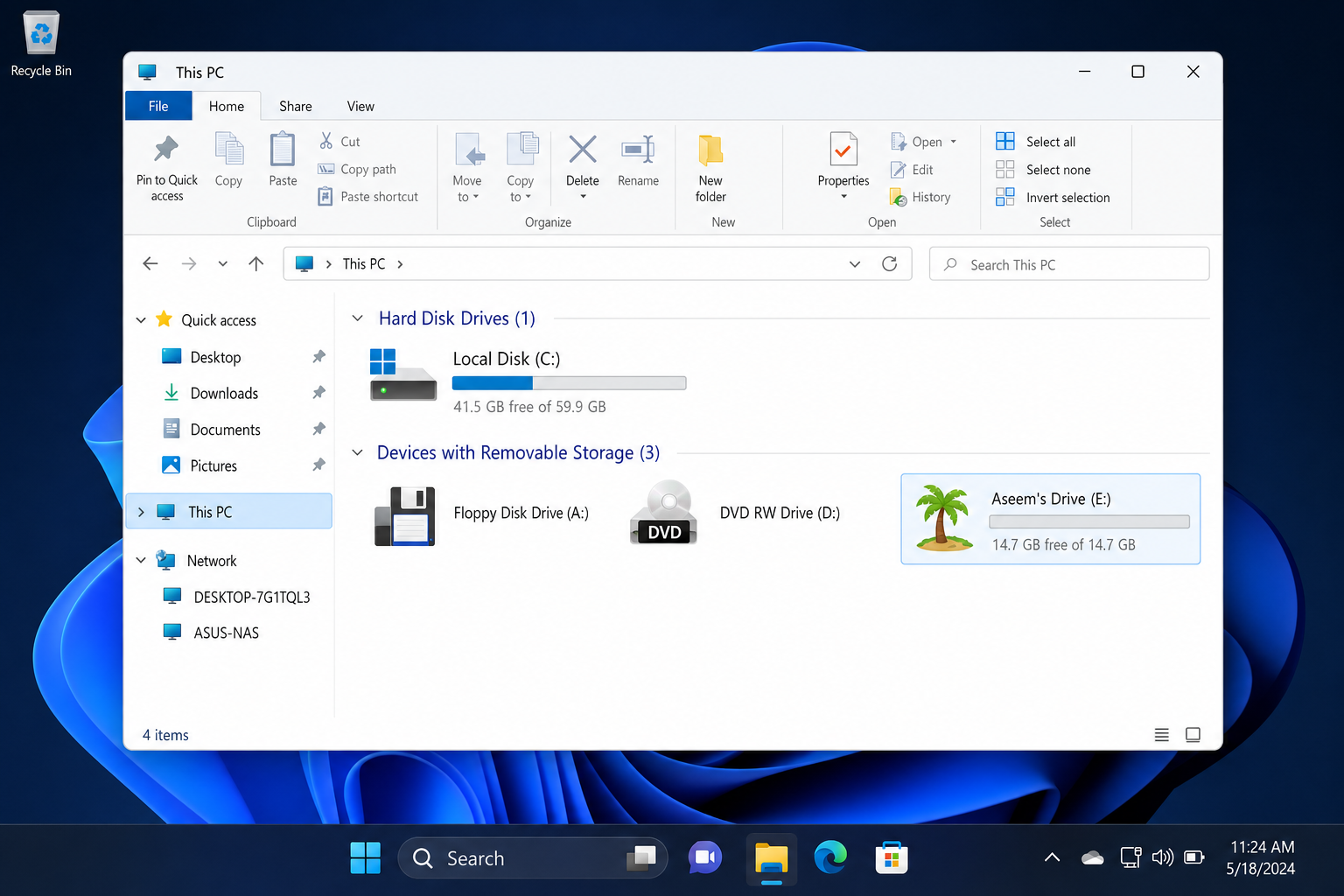
Task: Click Select all
Action: point(1036,142)
